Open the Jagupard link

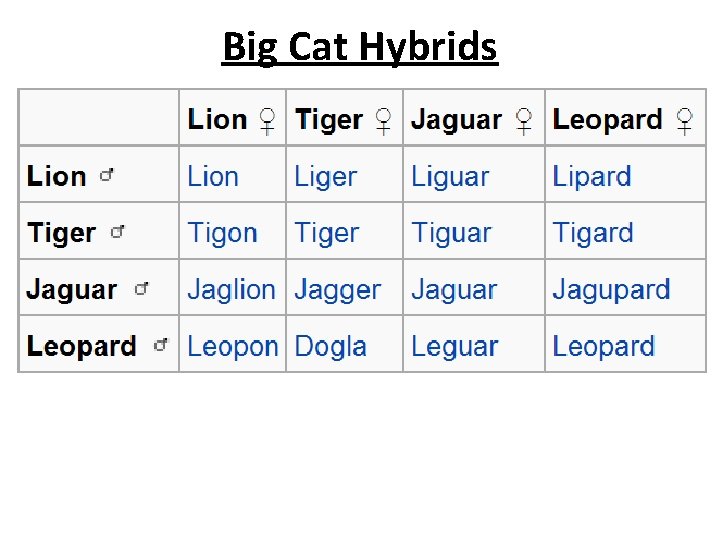pyautogui.click(x=611, y=290)
